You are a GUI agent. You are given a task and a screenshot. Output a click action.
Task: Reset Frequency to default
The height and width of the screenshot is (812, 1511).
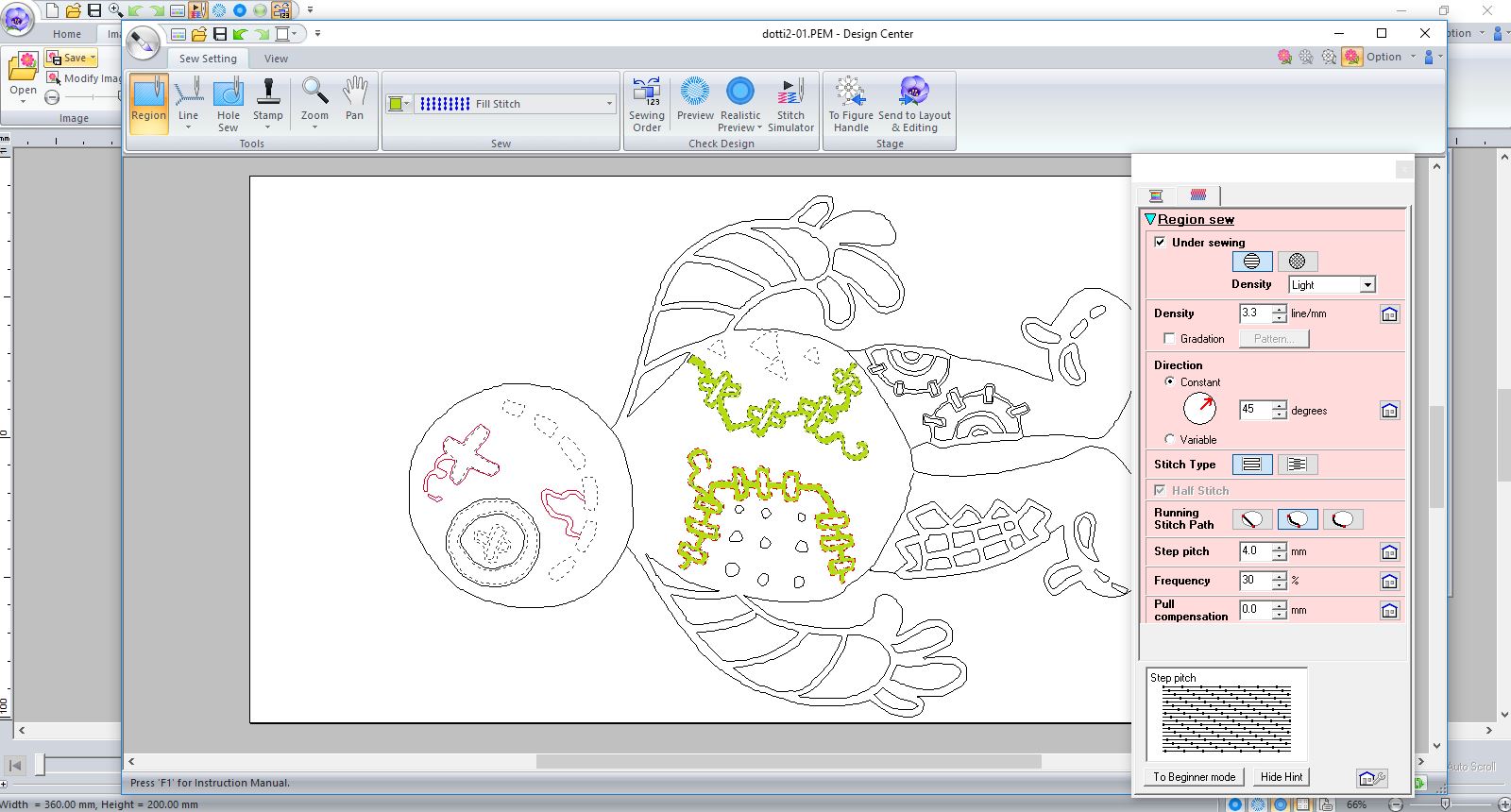[1389, 582]
